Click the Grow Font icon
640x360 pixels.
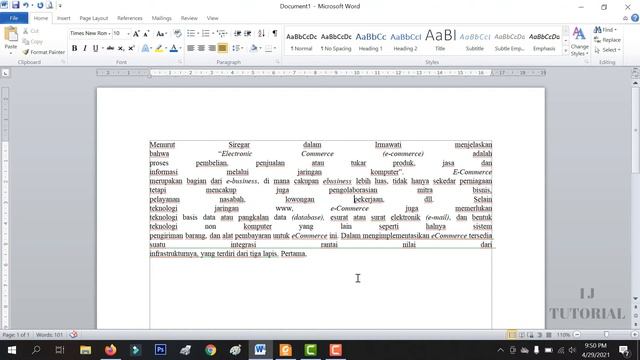point(136,33)
